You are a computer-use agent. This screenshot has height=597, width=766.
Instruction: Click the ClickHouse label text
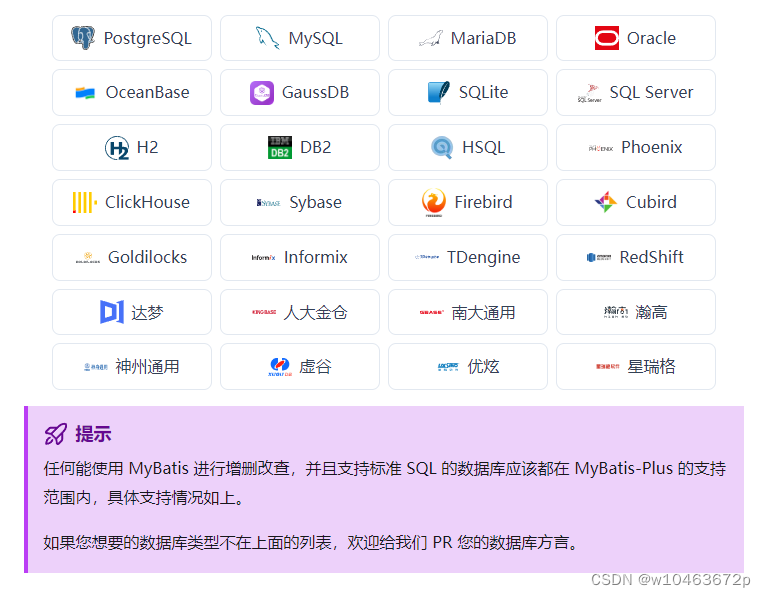point(148,202)
